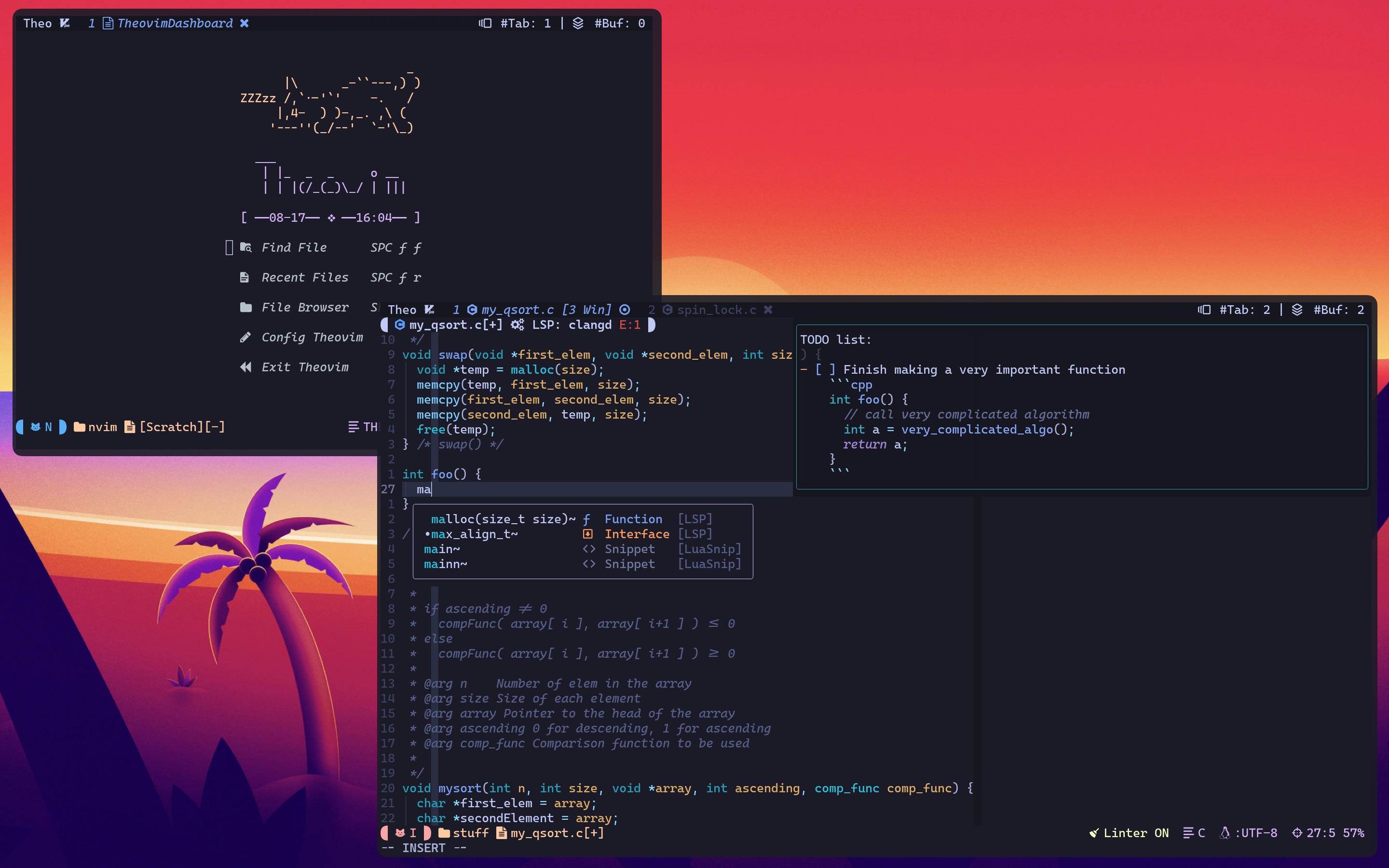Open Find File from the Theovim dashboard
The image size is (1389, 868).
(x=330, y=247)
